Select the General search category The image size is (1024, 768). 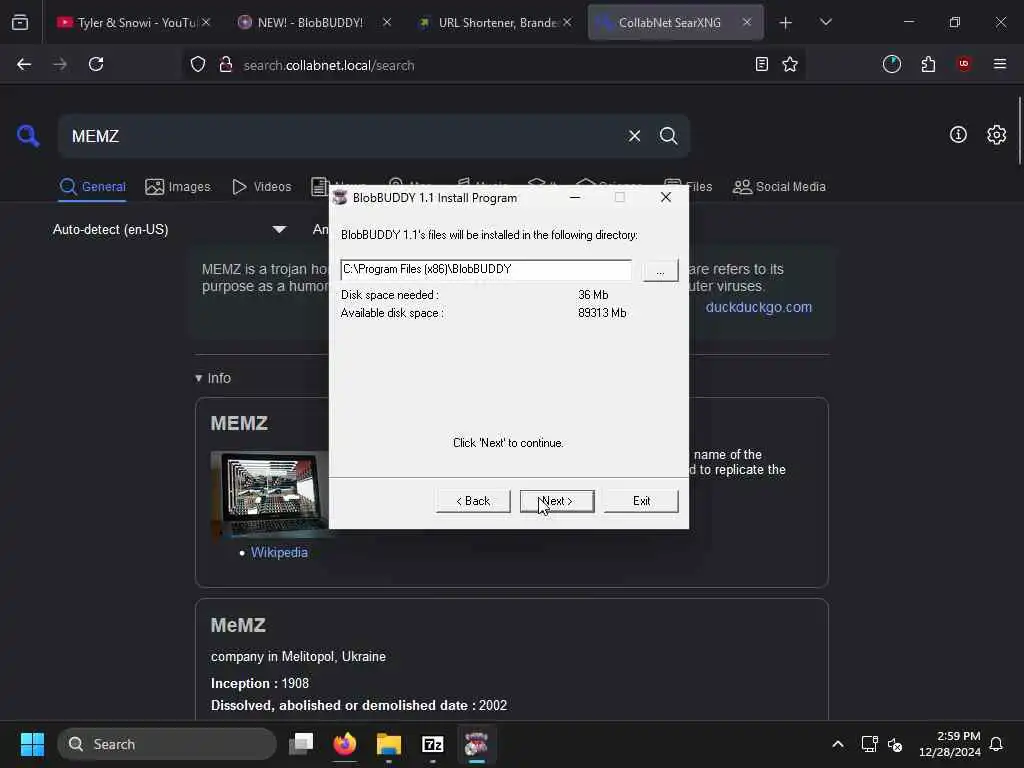click(92, 187)
